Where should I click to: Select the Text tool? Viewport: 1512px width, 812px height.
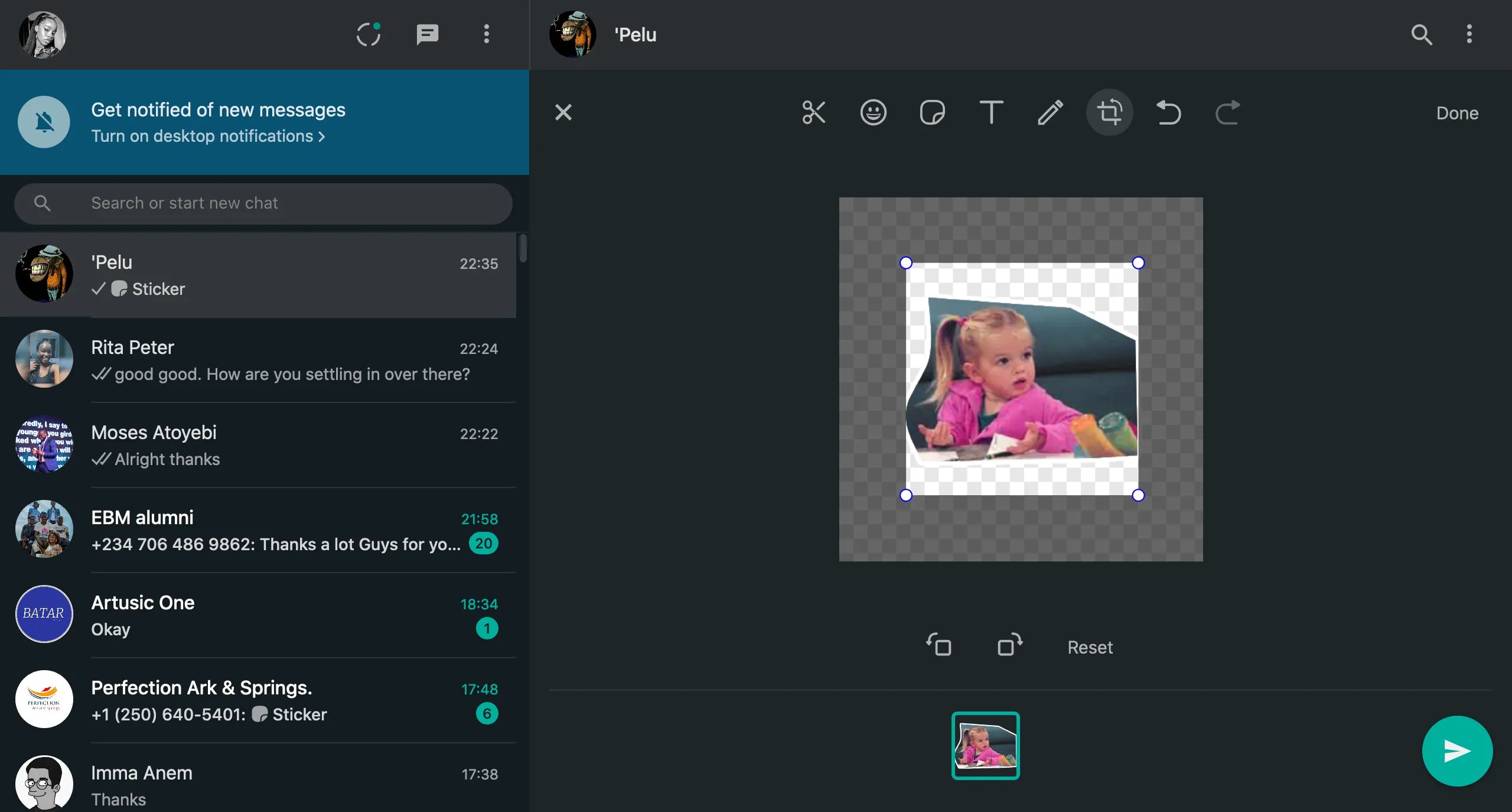point(990,112)
